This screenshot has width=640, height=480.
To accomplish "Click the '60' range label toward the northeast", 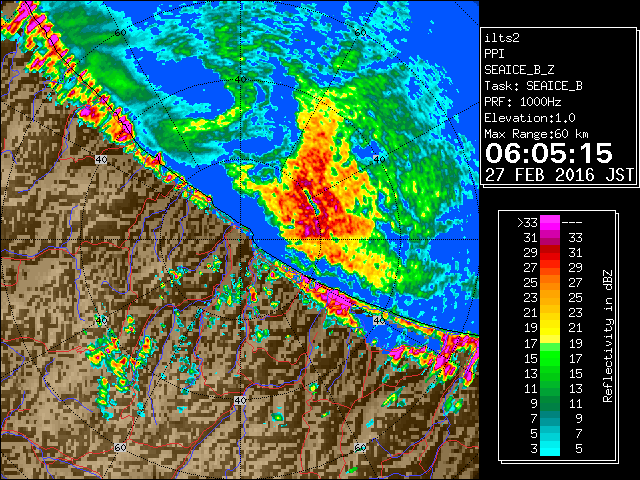I will coord(360,33).
